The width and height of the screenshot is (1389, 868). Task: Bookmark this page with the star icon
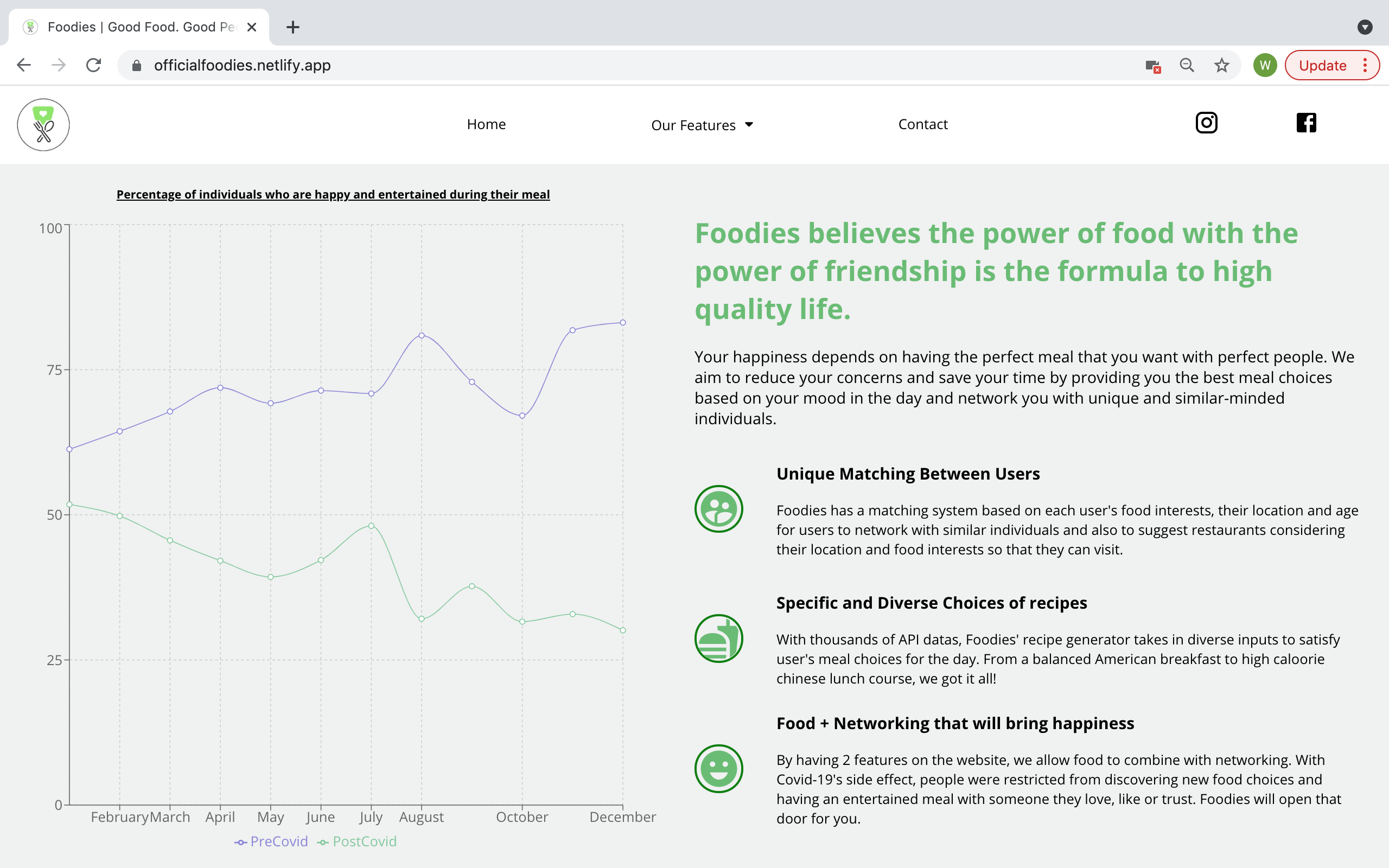(x=1221, y=66)
